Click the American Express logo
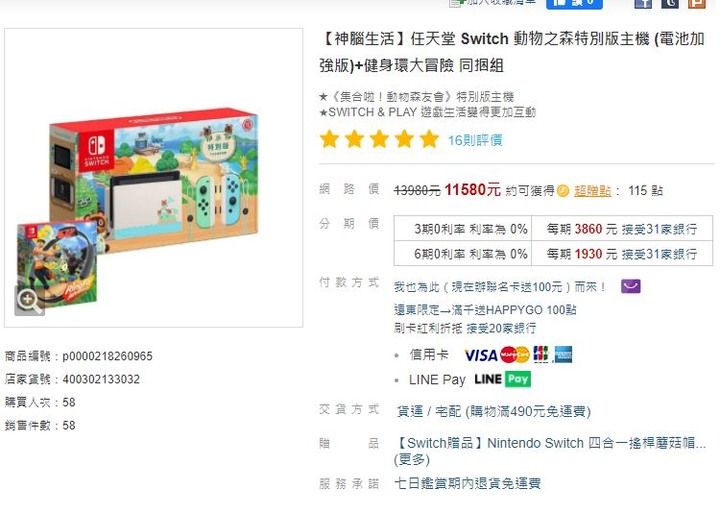Image resolution: width=720 pixels, height=514 pixels. [563, 354]
